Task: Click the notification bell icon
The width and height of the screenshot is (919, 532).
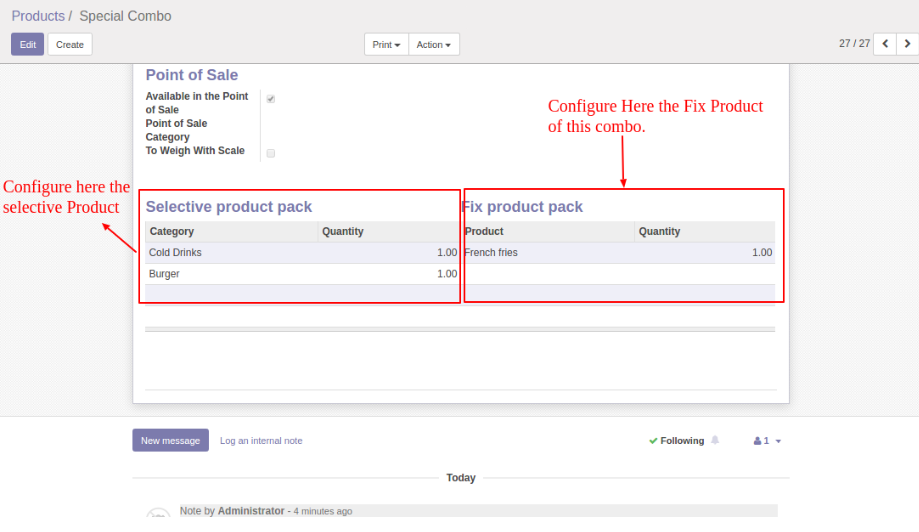Action: tap(715, 440)
